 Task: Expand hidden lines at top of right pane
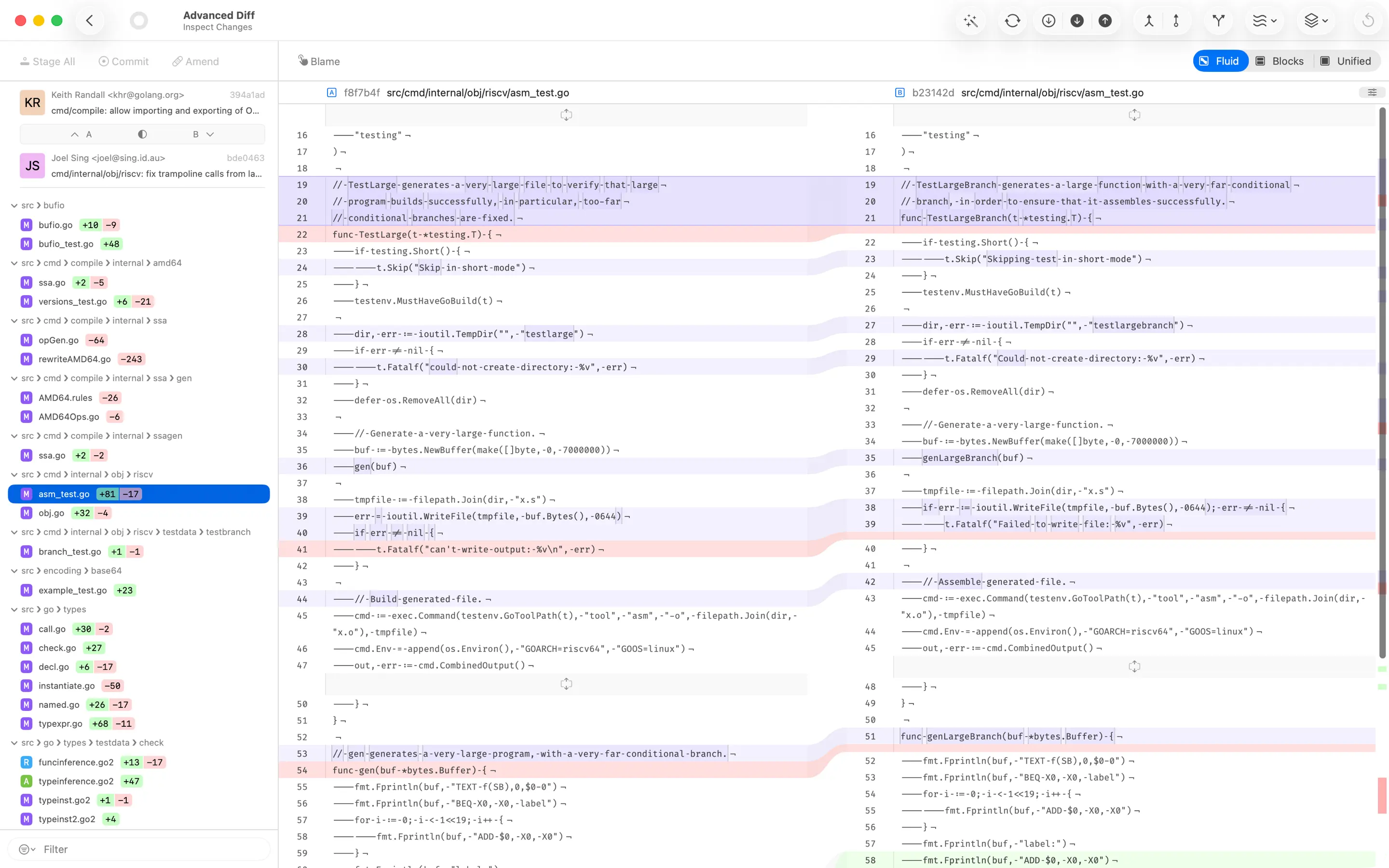coord(1134,115)
